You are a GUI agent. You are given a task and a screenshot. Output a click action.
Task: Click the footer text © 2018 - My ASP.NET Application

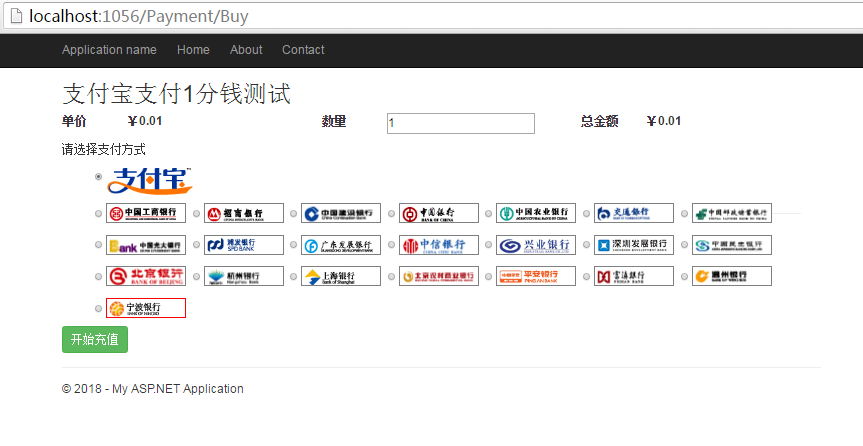pyautogui.click(x=152, y=389)
